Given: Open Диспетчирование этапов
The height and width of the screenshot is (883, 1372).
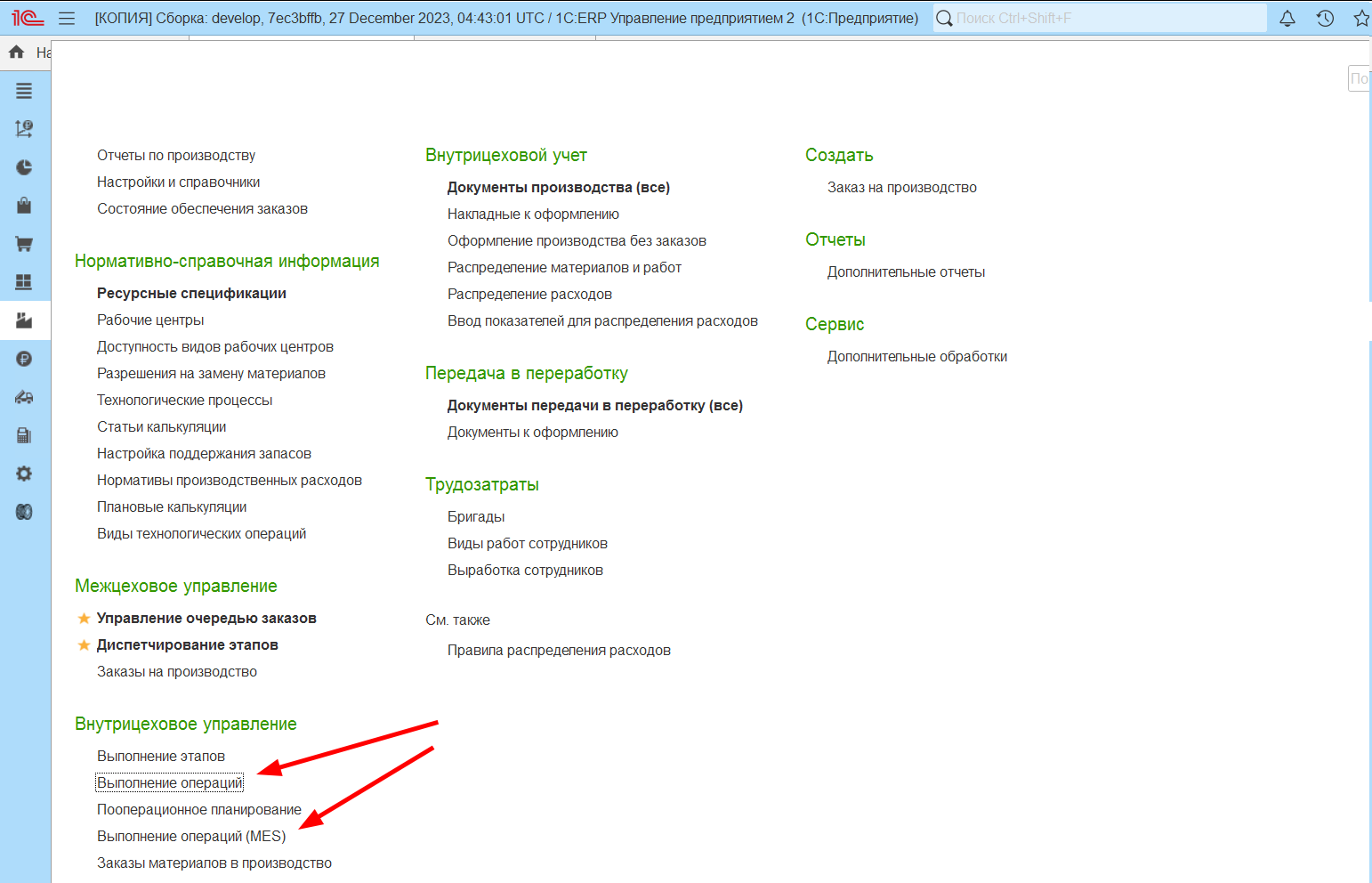Looking at the screenshot, I should coord(188,644).
